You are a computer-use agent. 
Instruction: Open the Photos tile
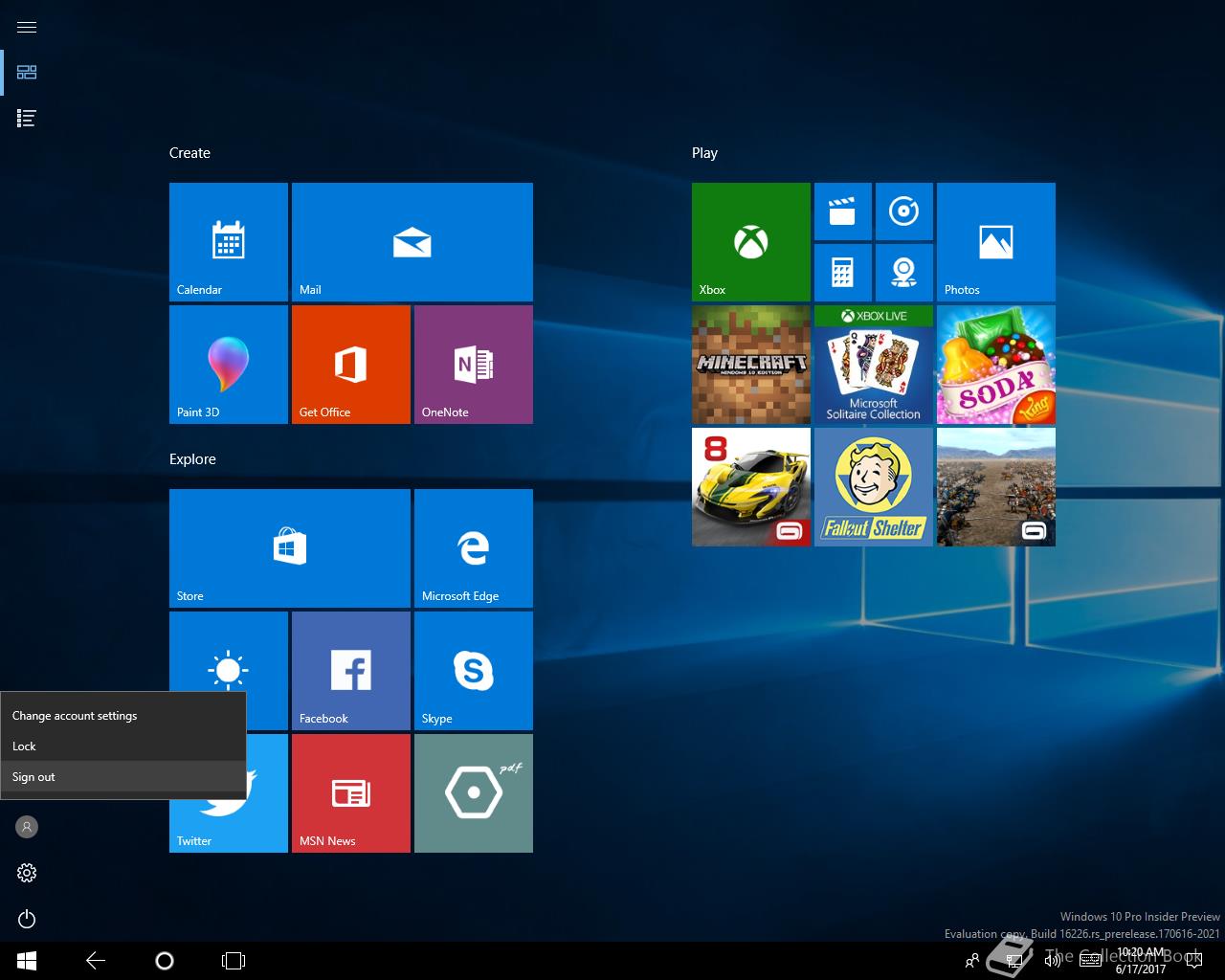pos(996,242)
